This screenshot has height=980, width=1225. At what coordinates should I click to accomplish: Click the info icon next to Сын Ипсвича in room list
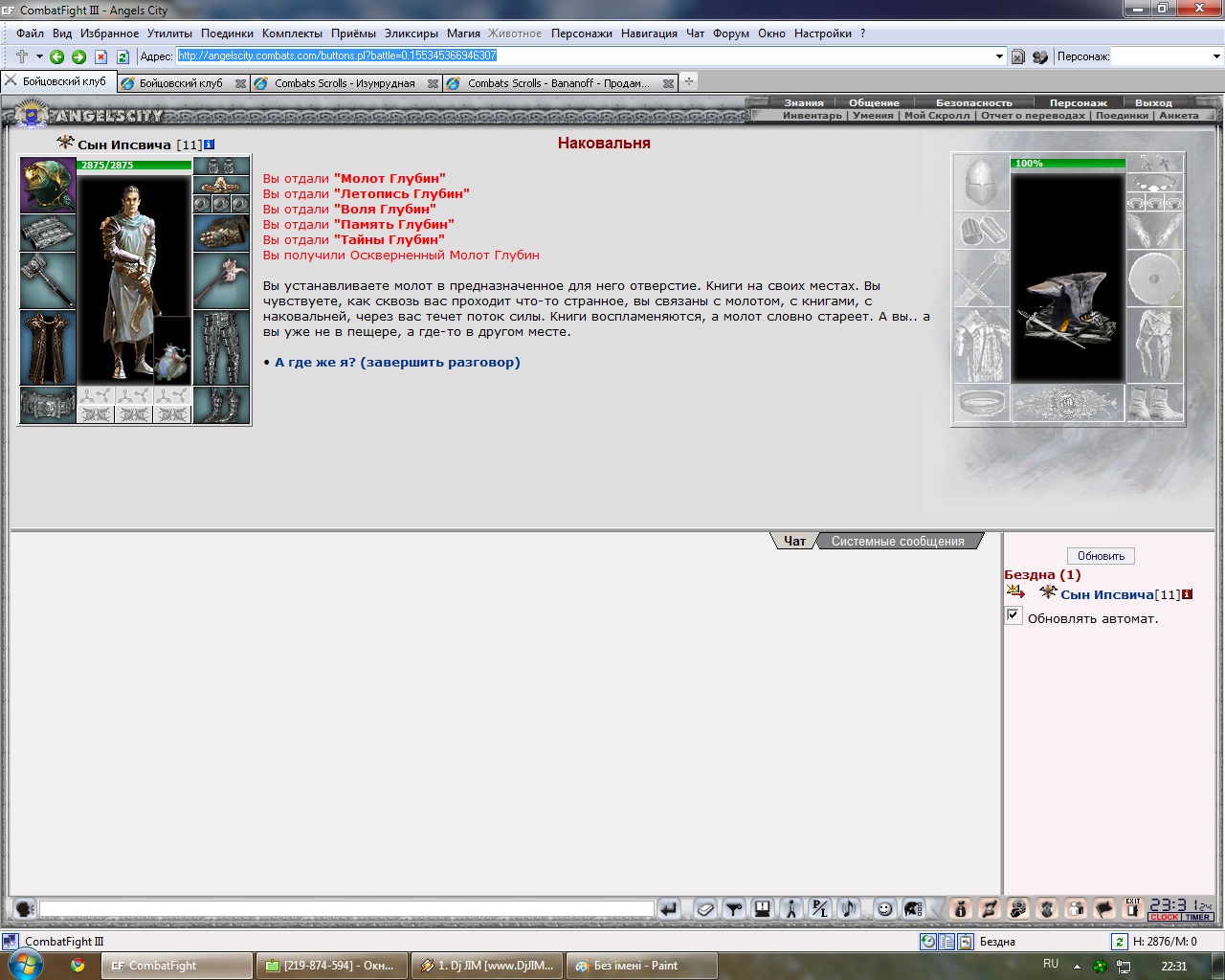(x=1187, y=594)
